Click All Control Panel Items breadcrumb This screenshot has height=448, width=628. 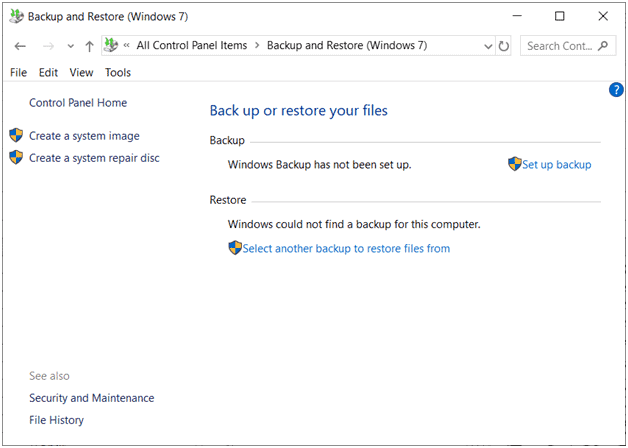[x=192, y=45]
